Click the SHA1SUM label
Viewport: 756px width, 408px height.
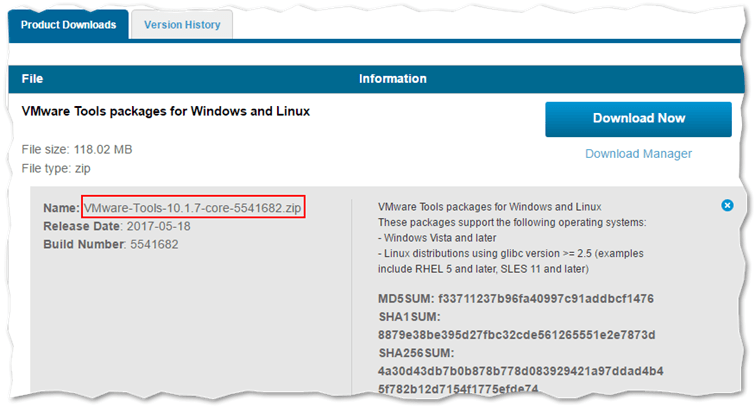pos(409,317)
